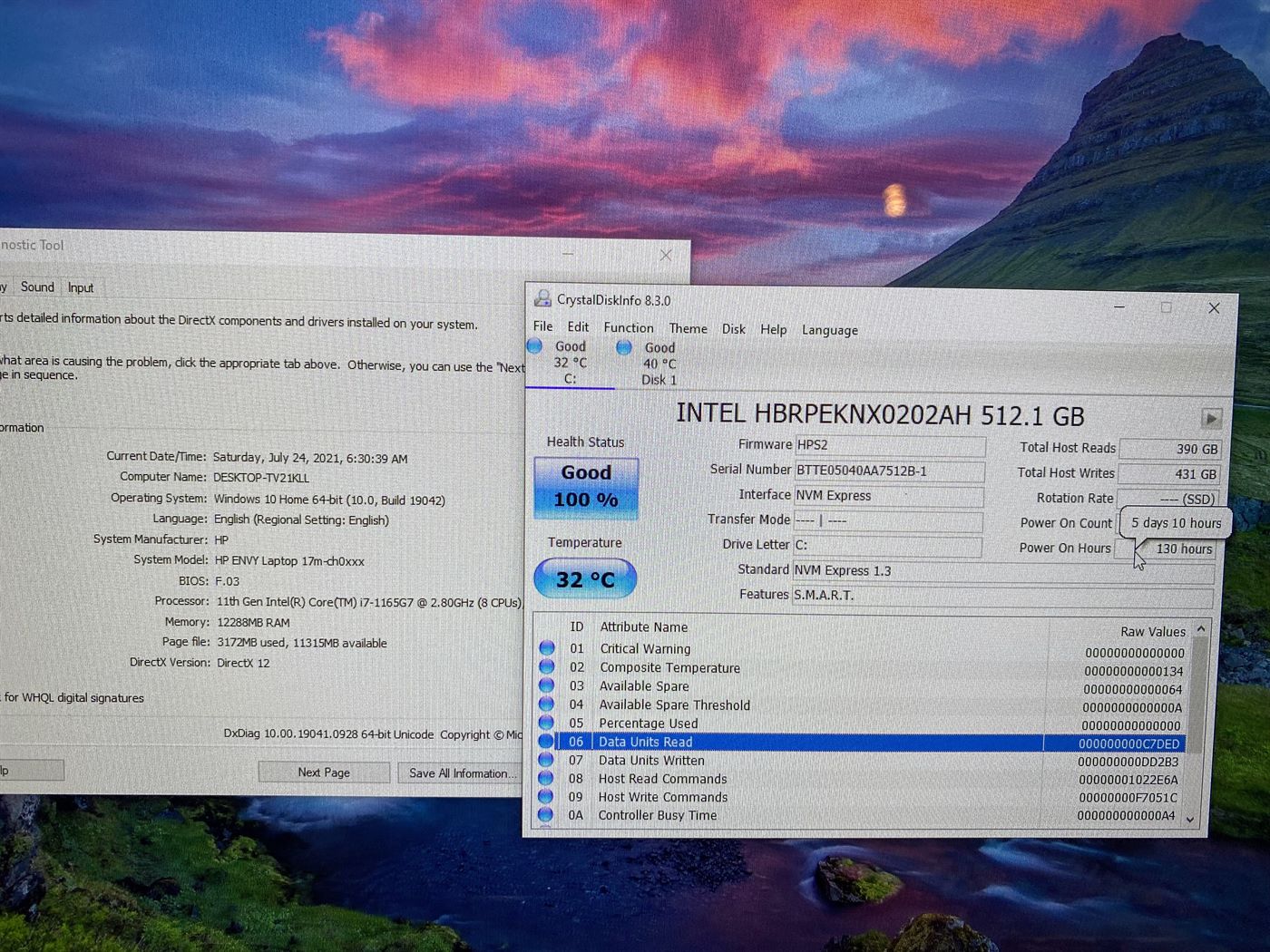Click the Critical Warning status orb
The width and height of the screenshot is (1270, 952).
(x=547, y=647)
